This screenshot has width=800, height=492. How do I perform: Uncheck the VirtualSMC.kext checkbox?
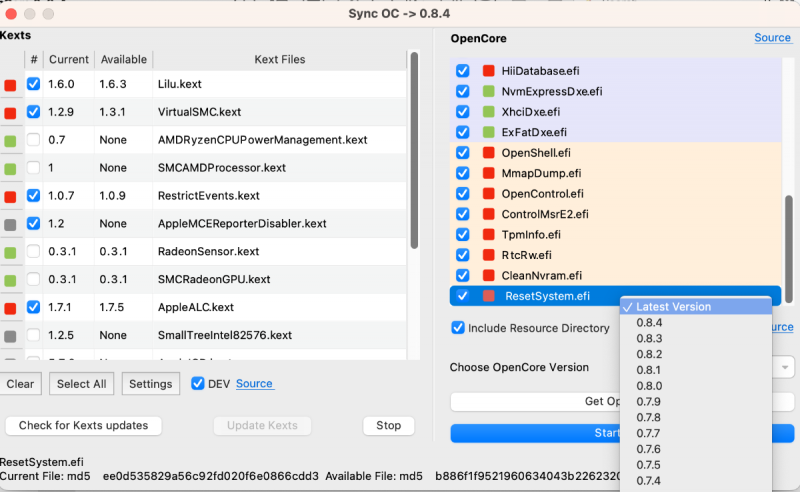[33, 113]
